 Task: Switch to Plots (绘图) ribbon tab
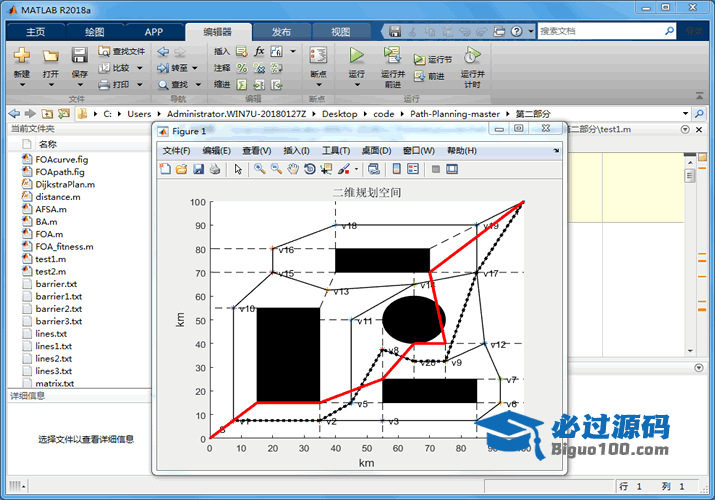point(94,32)
